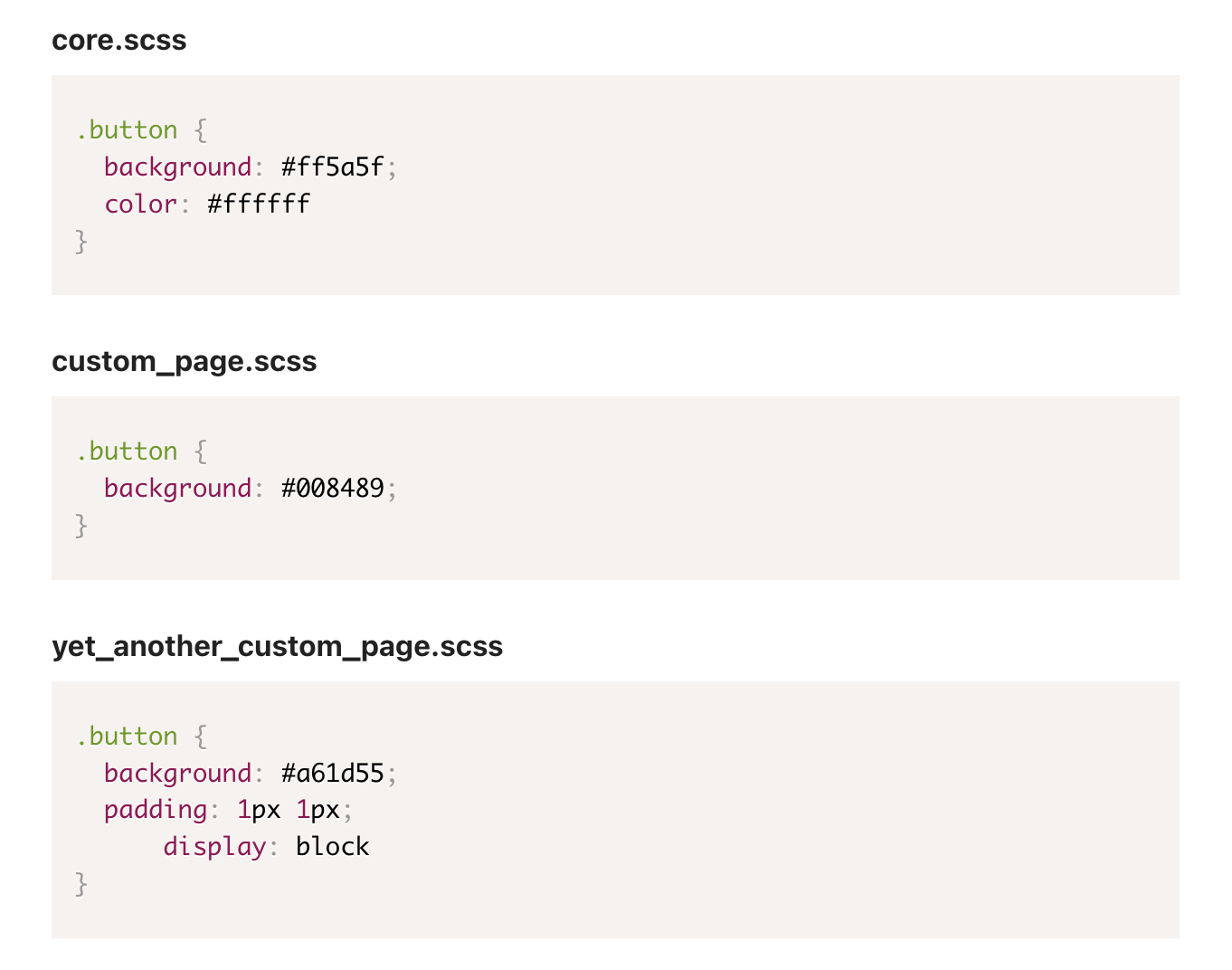Screen dimensions: 1232x970
Task: Click the #008489 color value
Action: pos(333,489)
